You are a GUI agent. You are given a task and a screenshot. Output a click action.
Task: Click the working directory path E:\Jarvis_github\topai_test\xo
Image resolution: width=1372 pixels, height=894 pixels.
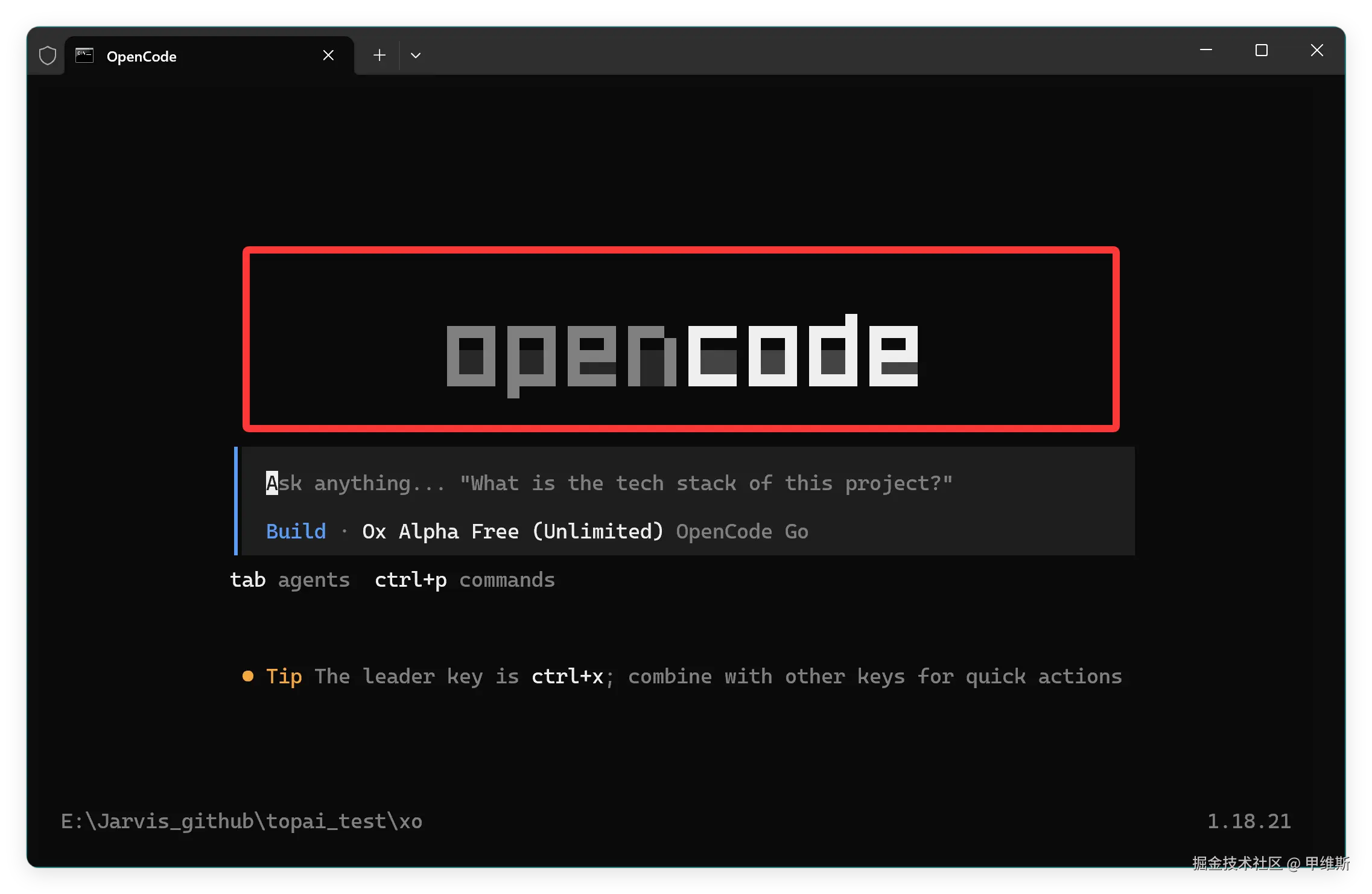pyautogui.click(x=241, y=821)
